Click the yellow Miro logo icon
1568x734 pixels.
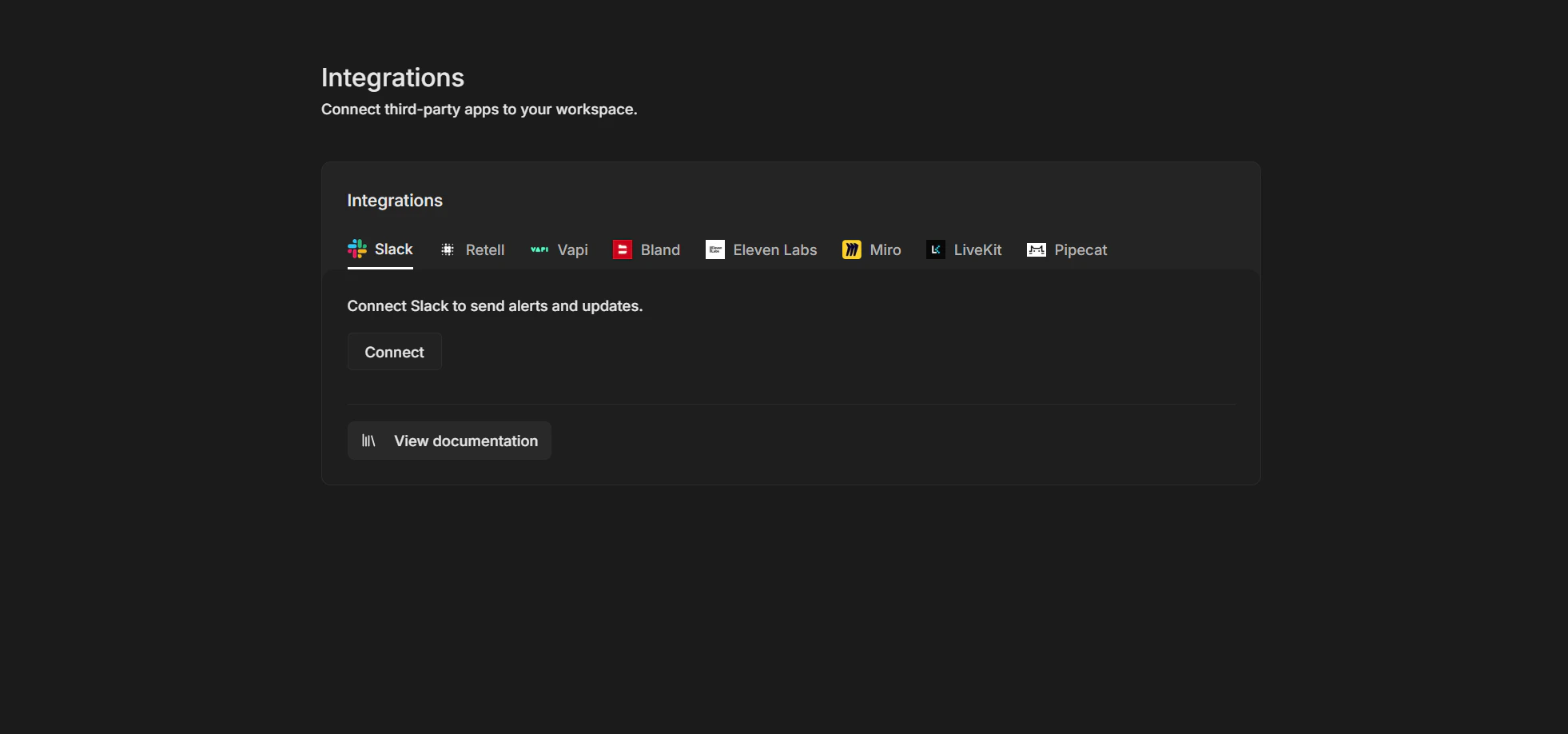(852, 249)
